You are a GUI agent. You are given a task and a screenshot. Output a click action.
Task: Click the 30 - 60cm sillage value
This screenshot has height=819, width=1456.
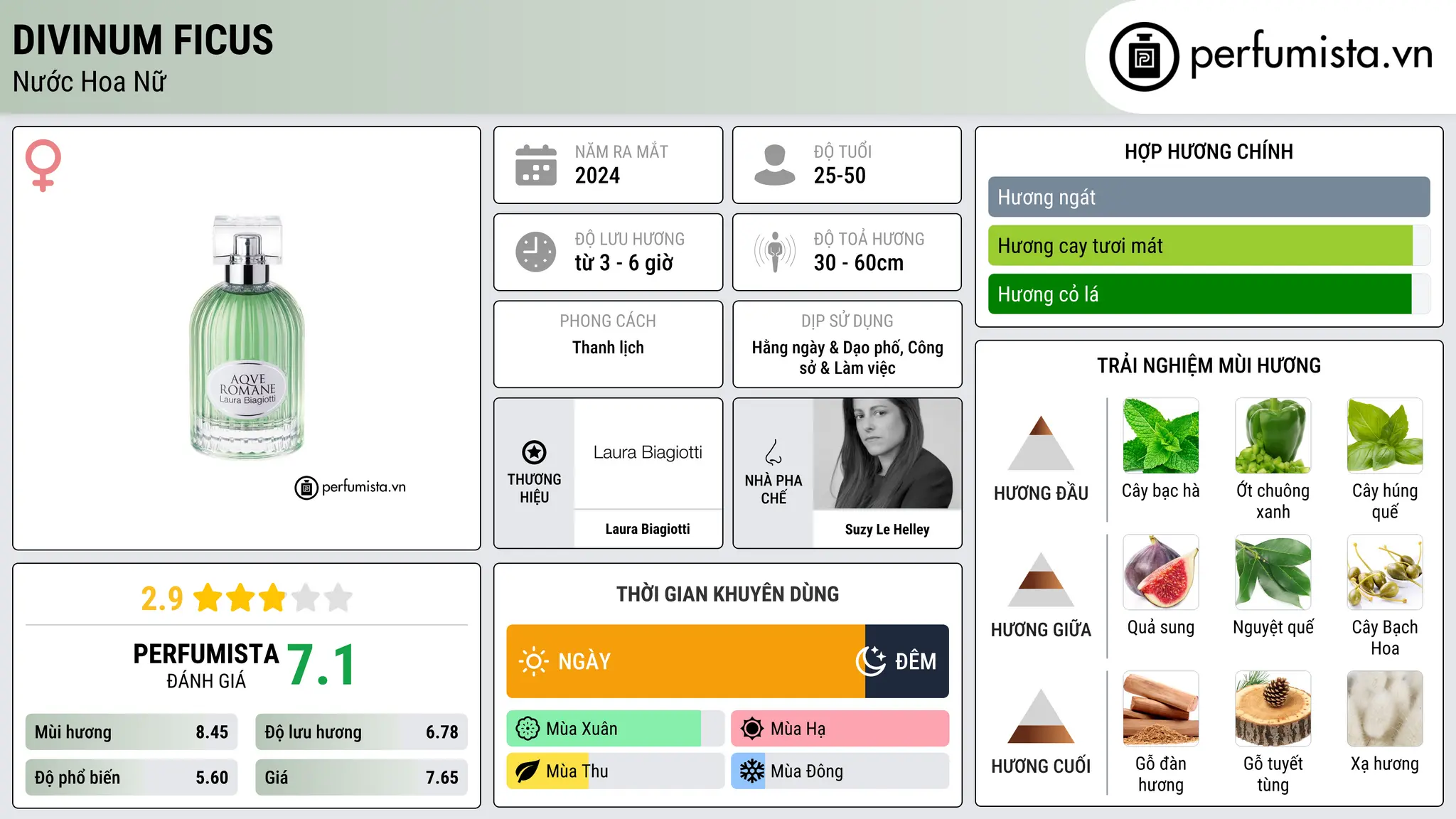(859, 263)
